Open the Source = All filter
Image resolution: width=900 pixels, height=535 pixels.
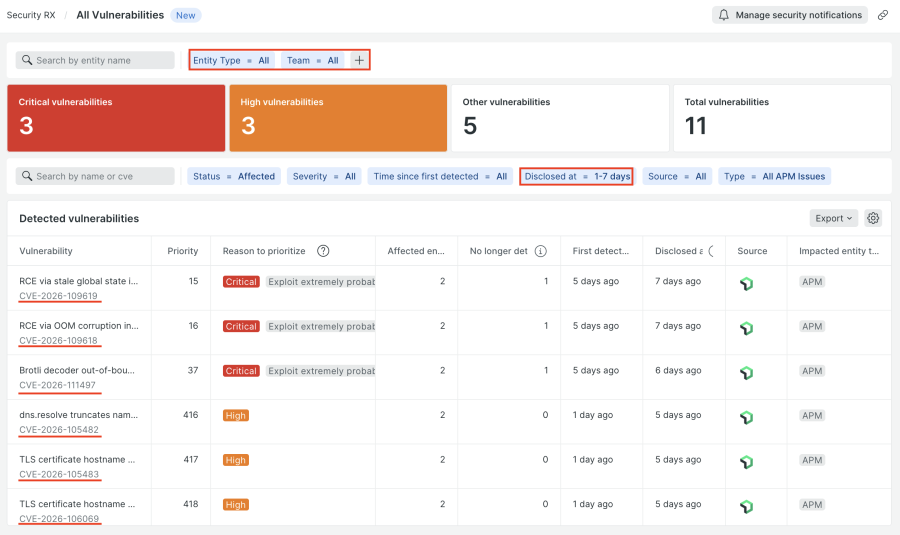pyautogui.click(x=677, y=176)
